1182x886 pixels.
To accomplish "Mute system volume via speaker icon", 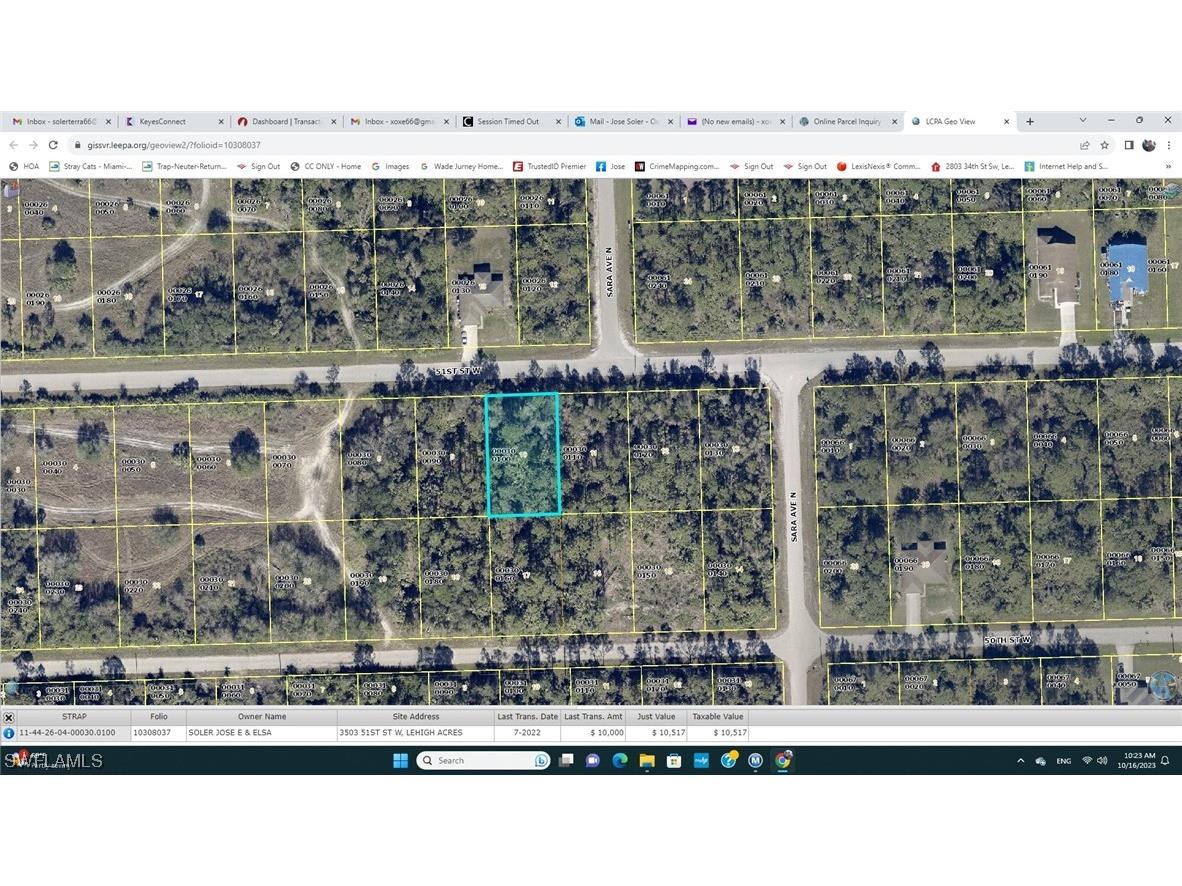I will pyautogui.click(x=1102, y=760).
